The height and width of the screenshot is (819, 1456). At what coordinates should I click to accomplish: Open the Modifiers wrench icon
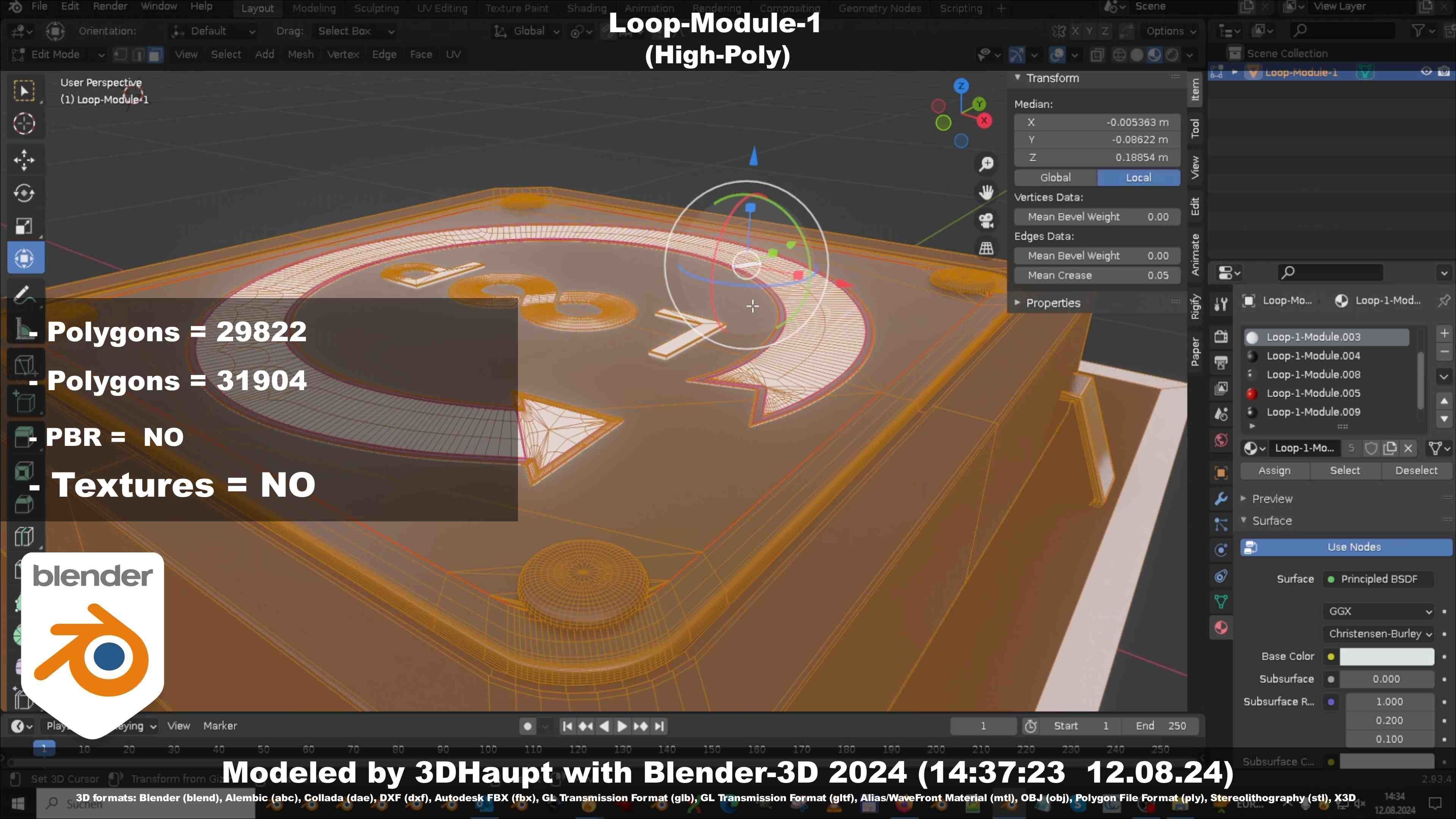[x=1221, y=499]
